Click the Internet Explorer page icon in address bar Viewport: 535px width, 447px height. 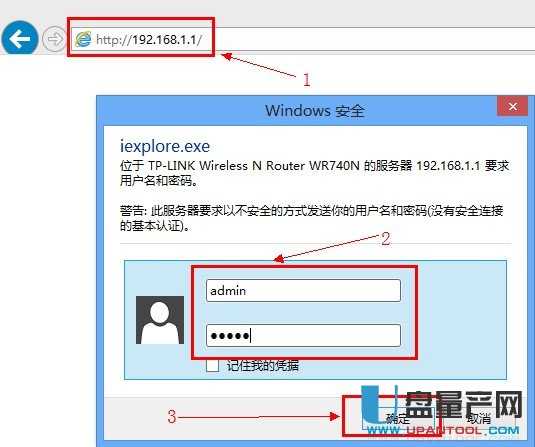pos(83,39)
